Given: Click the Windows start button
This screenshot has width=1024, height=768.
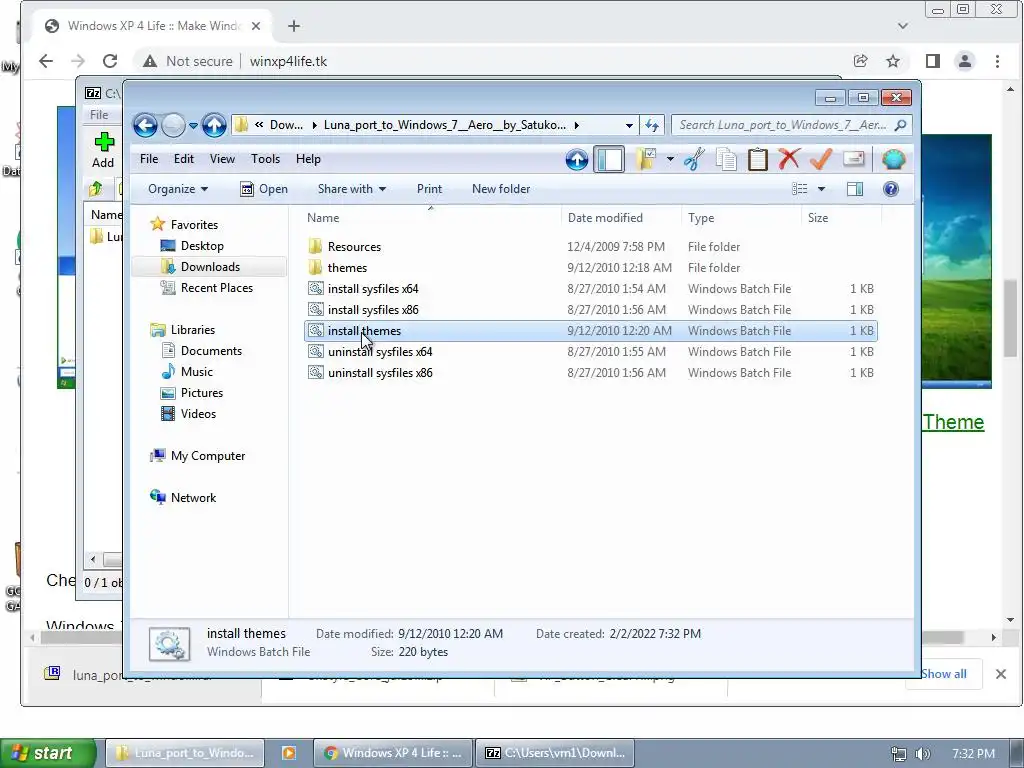Looking at the screenshot, I should [47, 753].
